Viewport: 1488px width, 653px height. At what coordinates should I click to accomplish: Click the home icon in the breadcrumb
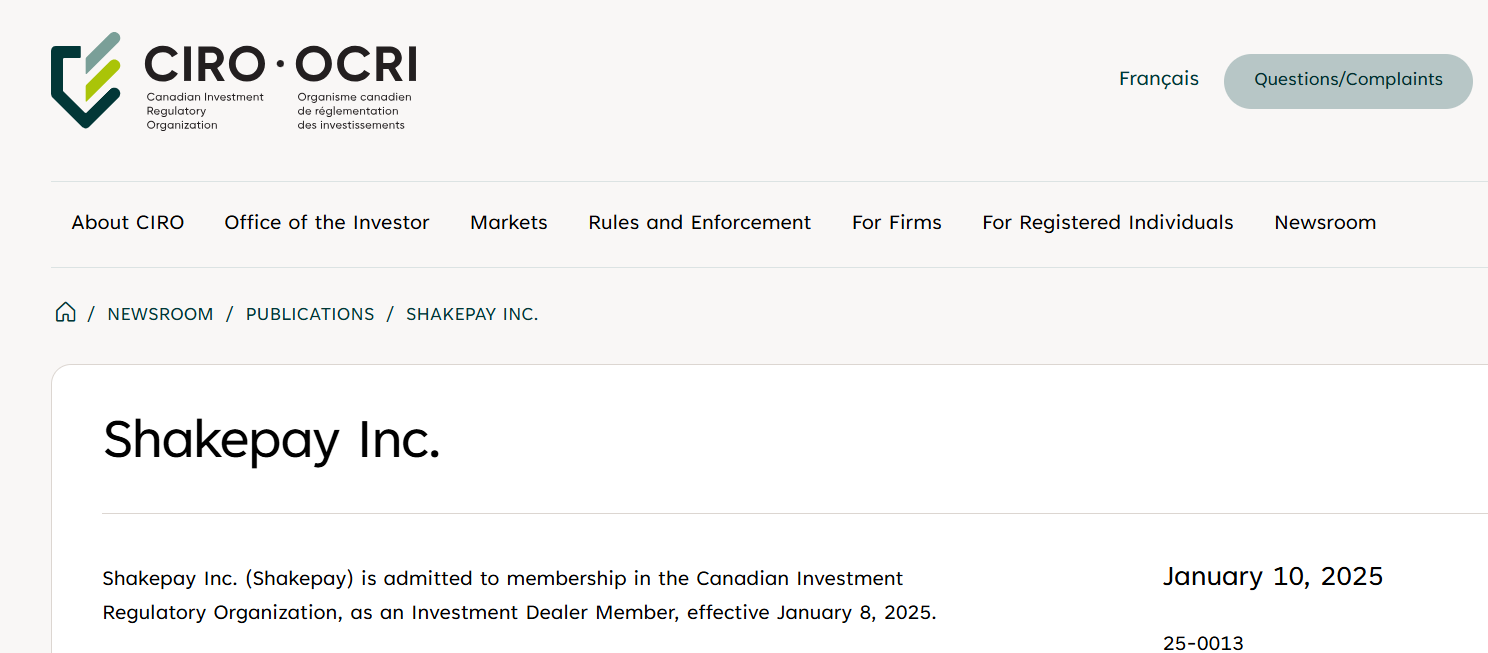point(65,313)
